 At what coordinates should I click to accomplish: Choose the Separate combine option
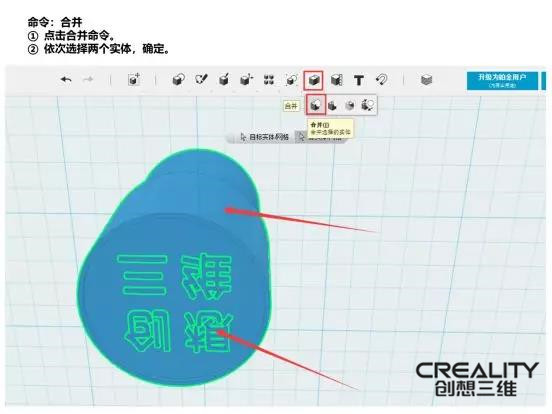[x=368, y=105]
